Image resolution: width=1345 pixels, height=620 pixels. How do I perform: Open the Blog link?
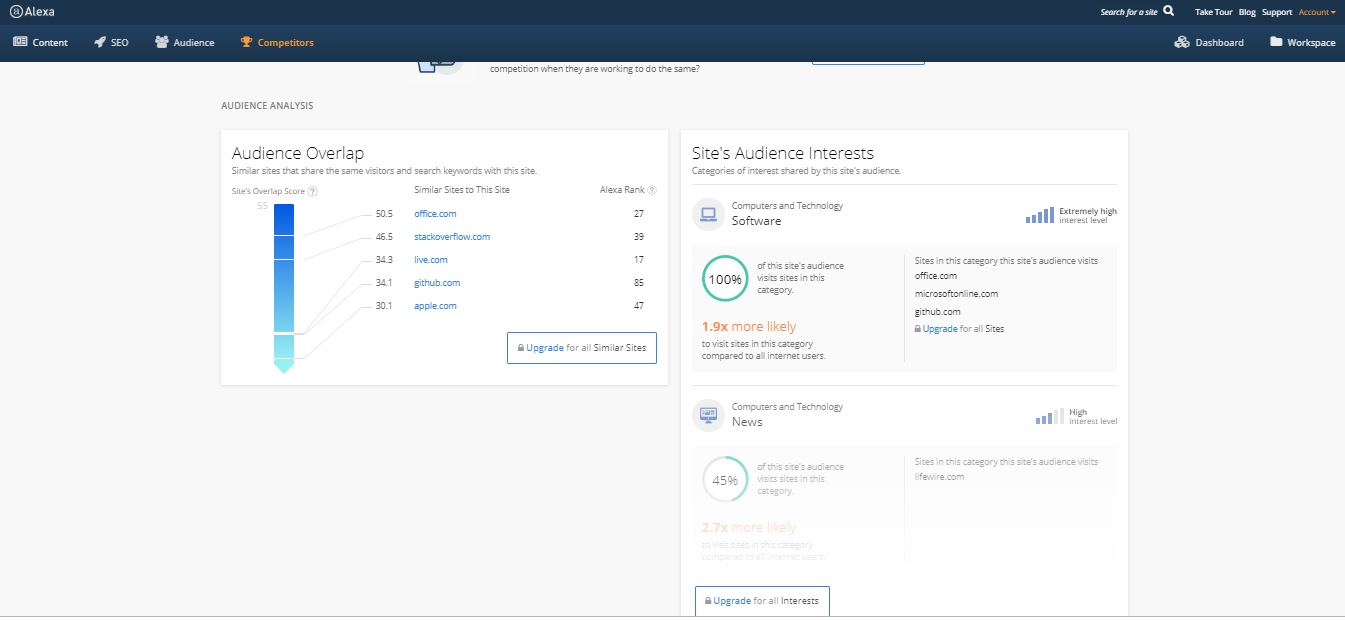(1247, 12)
